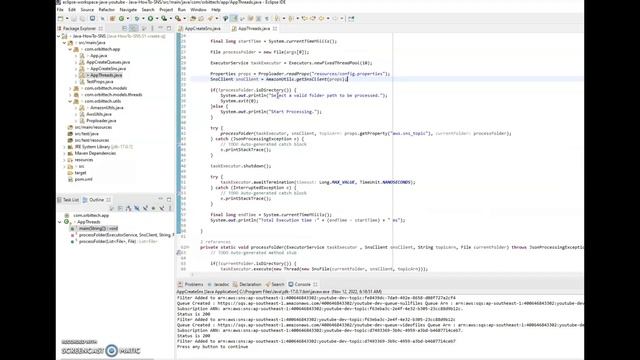Minimize the Package Explorer view

click(160, 29)
